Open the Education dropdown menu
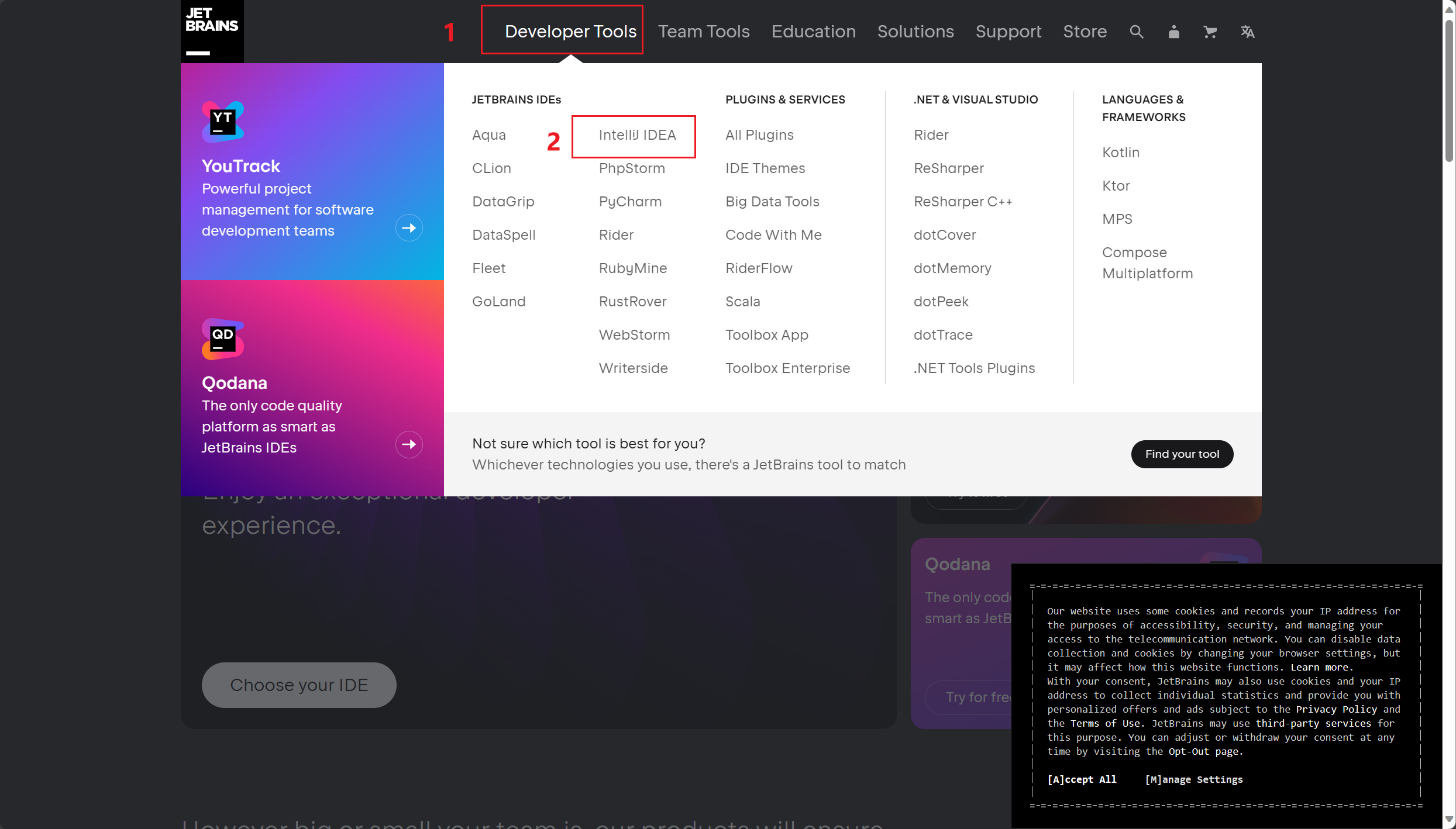 click(813, 31)
